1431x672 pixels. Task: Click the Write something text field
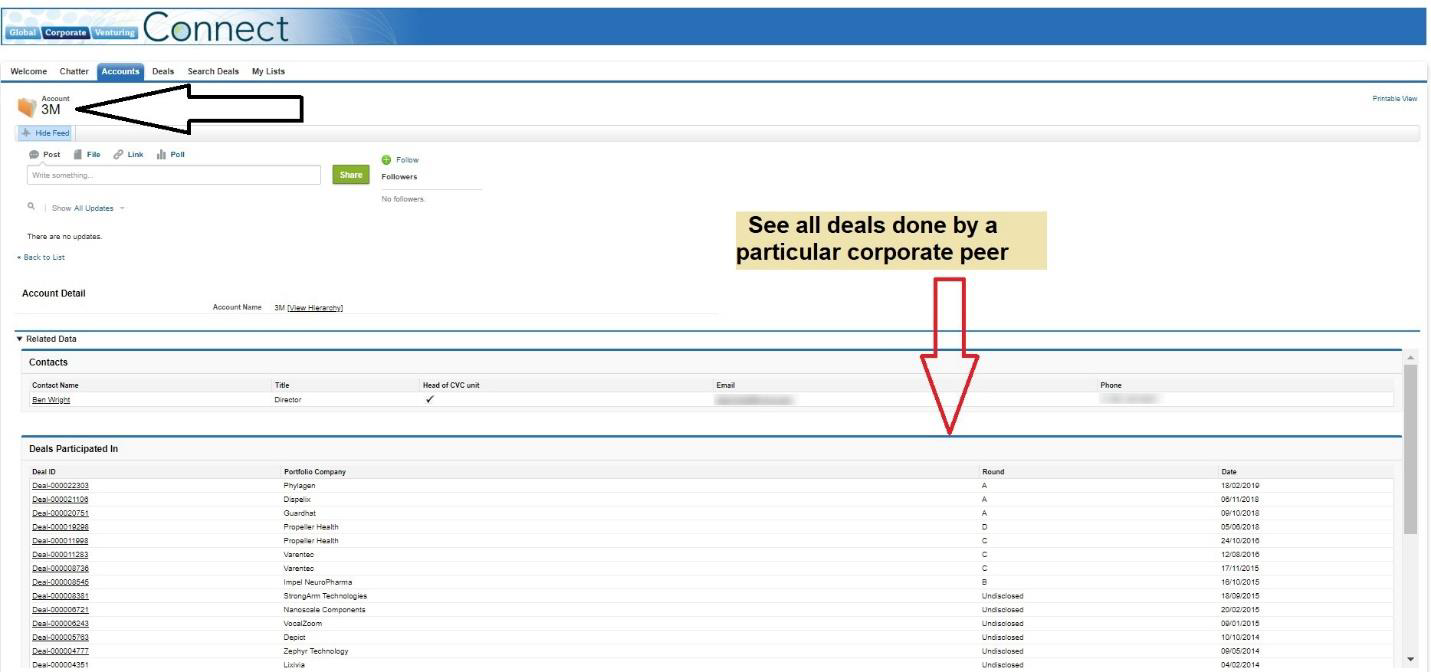176,175
